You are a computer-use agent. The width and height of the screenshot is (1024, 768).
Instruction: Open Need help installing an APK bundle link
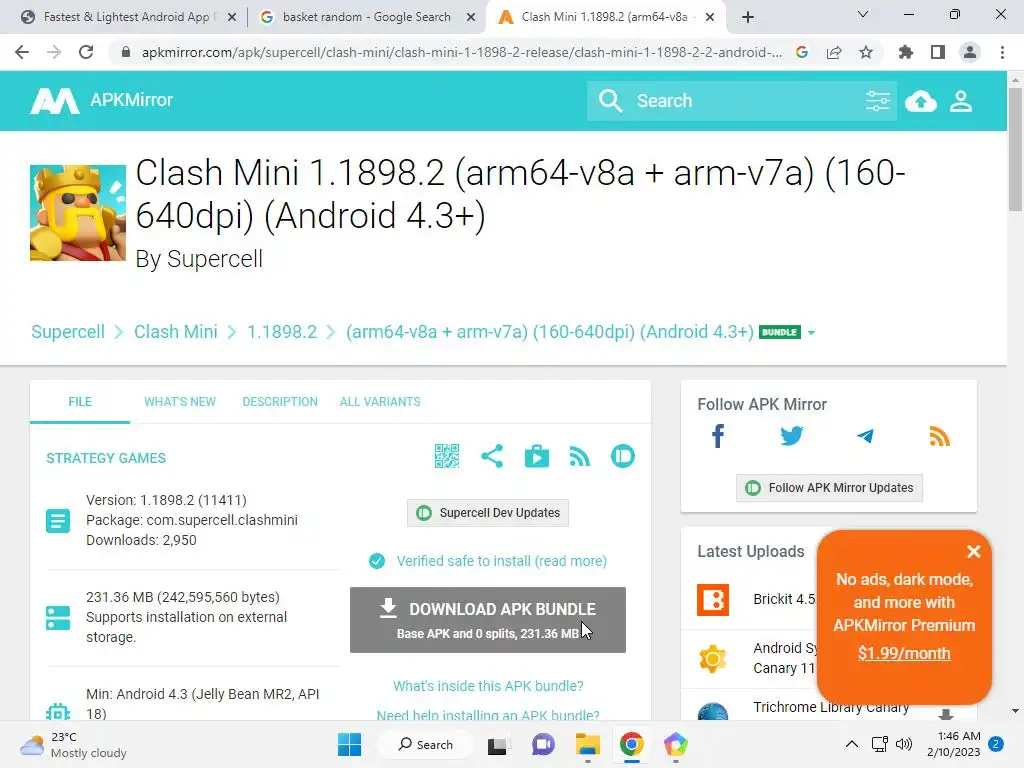tap(488, 715)
